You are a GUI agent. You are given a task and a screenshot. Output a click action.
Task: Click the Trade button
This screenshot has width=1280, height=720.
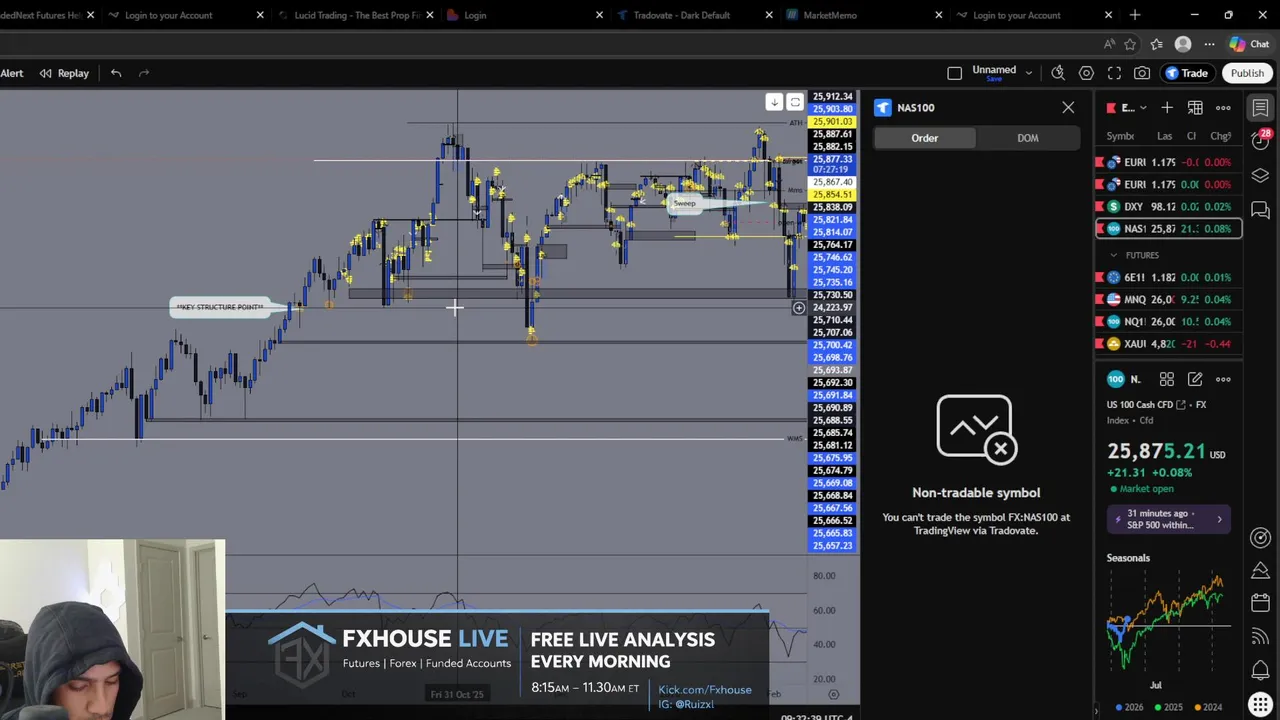pos(1187,73)
